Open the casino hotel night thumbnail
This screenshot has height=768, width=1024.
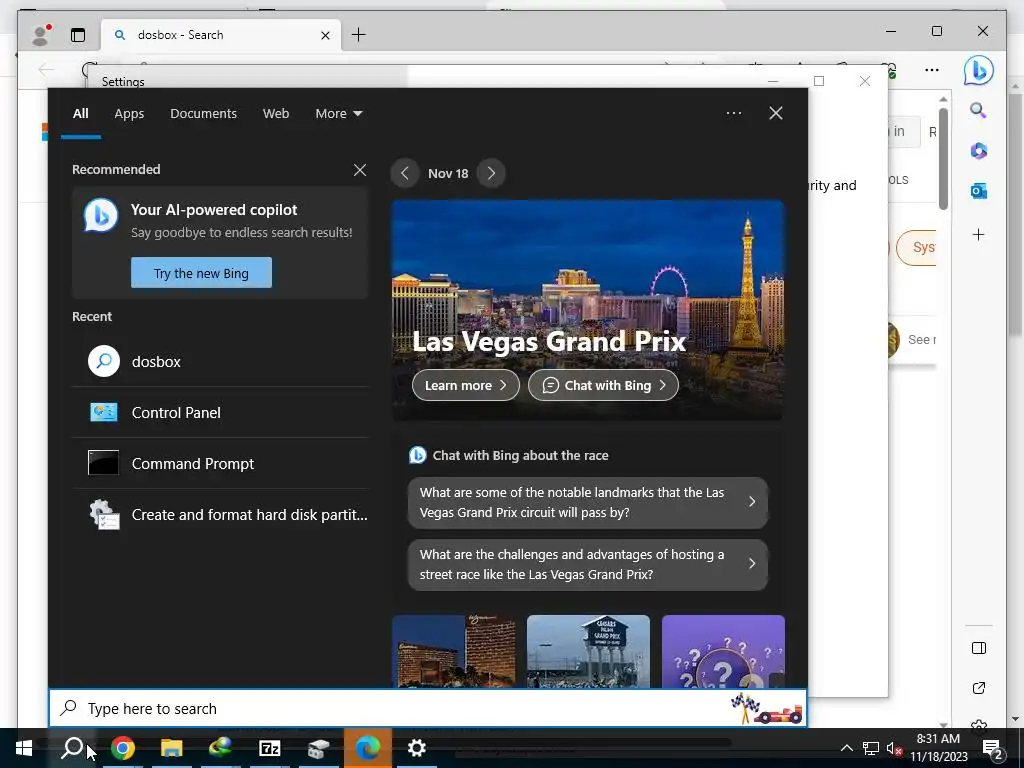pyautogui.click(x=454, y=651)
